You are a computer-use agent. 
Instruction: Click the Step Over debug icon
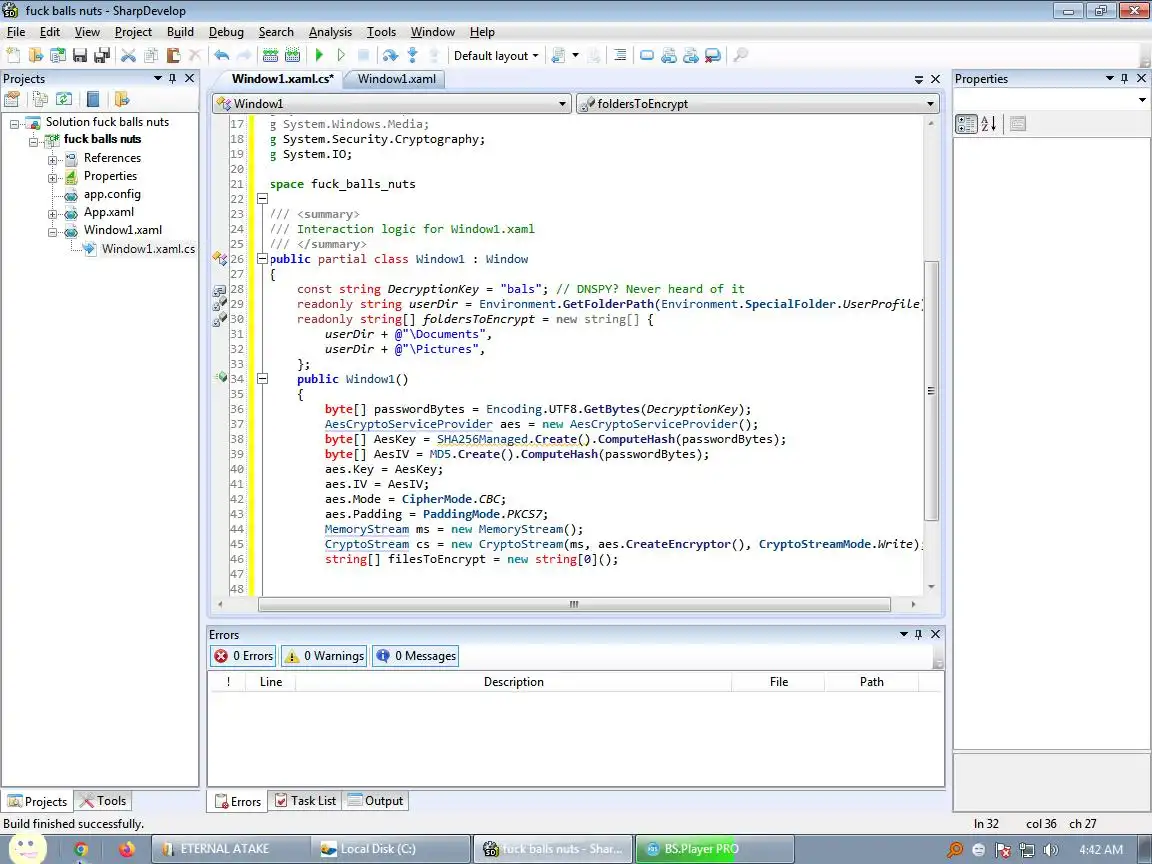[x=390, y=55]
